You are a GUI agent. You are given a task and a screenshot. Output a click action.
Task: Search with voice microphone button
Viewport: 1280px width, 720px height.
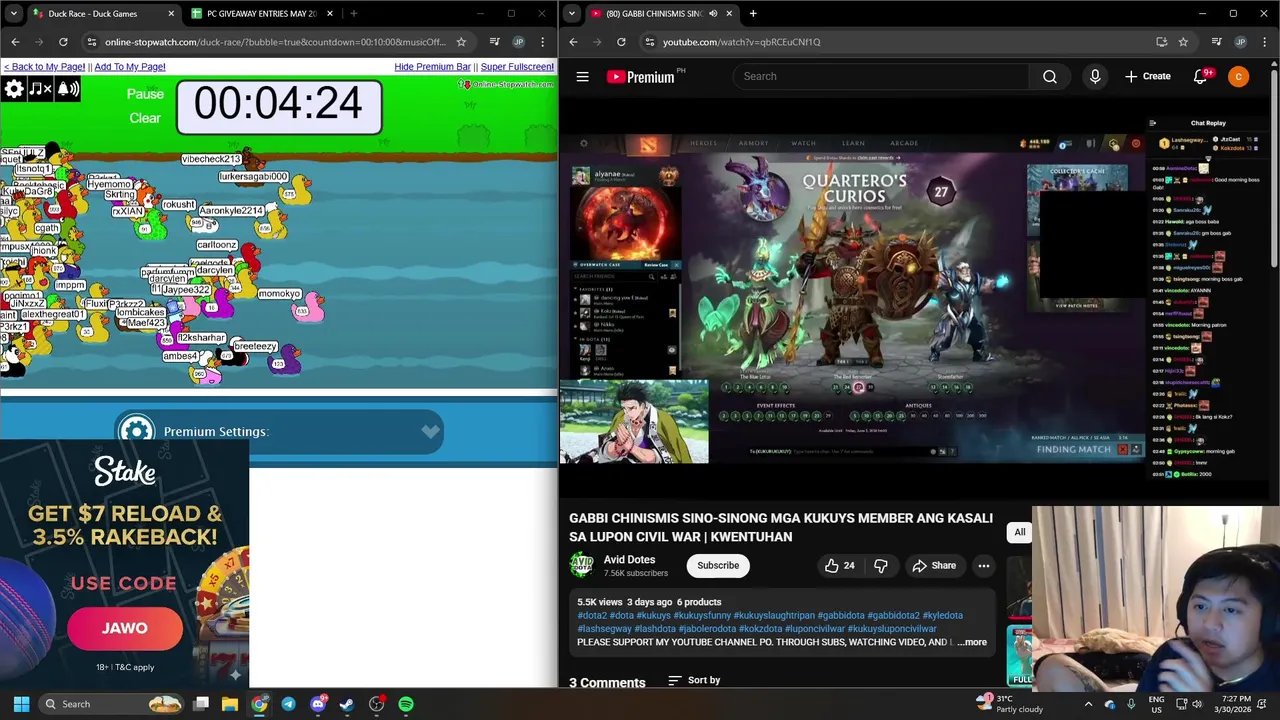tap(1095, 76)
